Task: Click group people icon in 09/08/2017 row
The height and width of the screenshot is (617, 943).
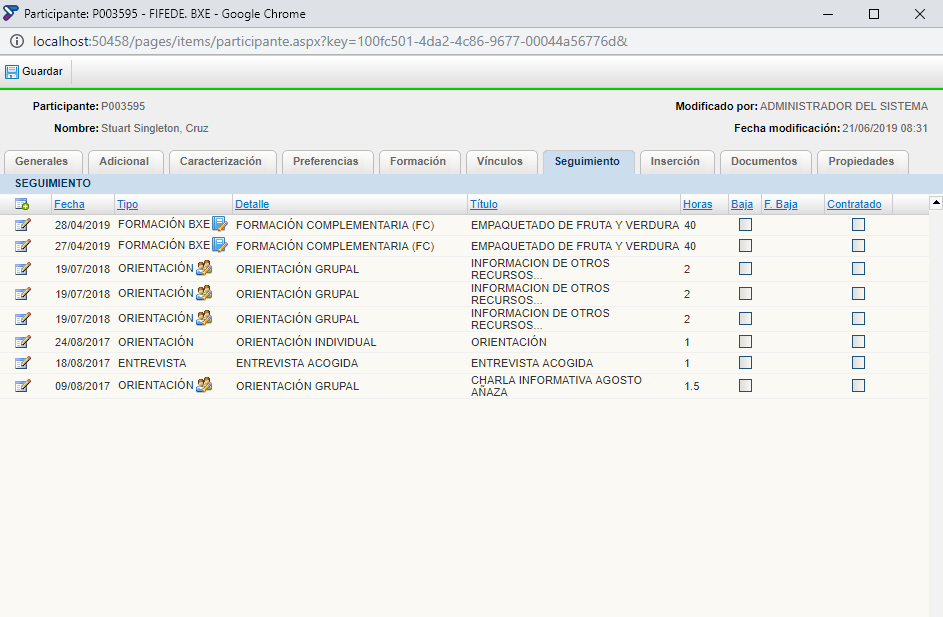Action: (204, 385)
